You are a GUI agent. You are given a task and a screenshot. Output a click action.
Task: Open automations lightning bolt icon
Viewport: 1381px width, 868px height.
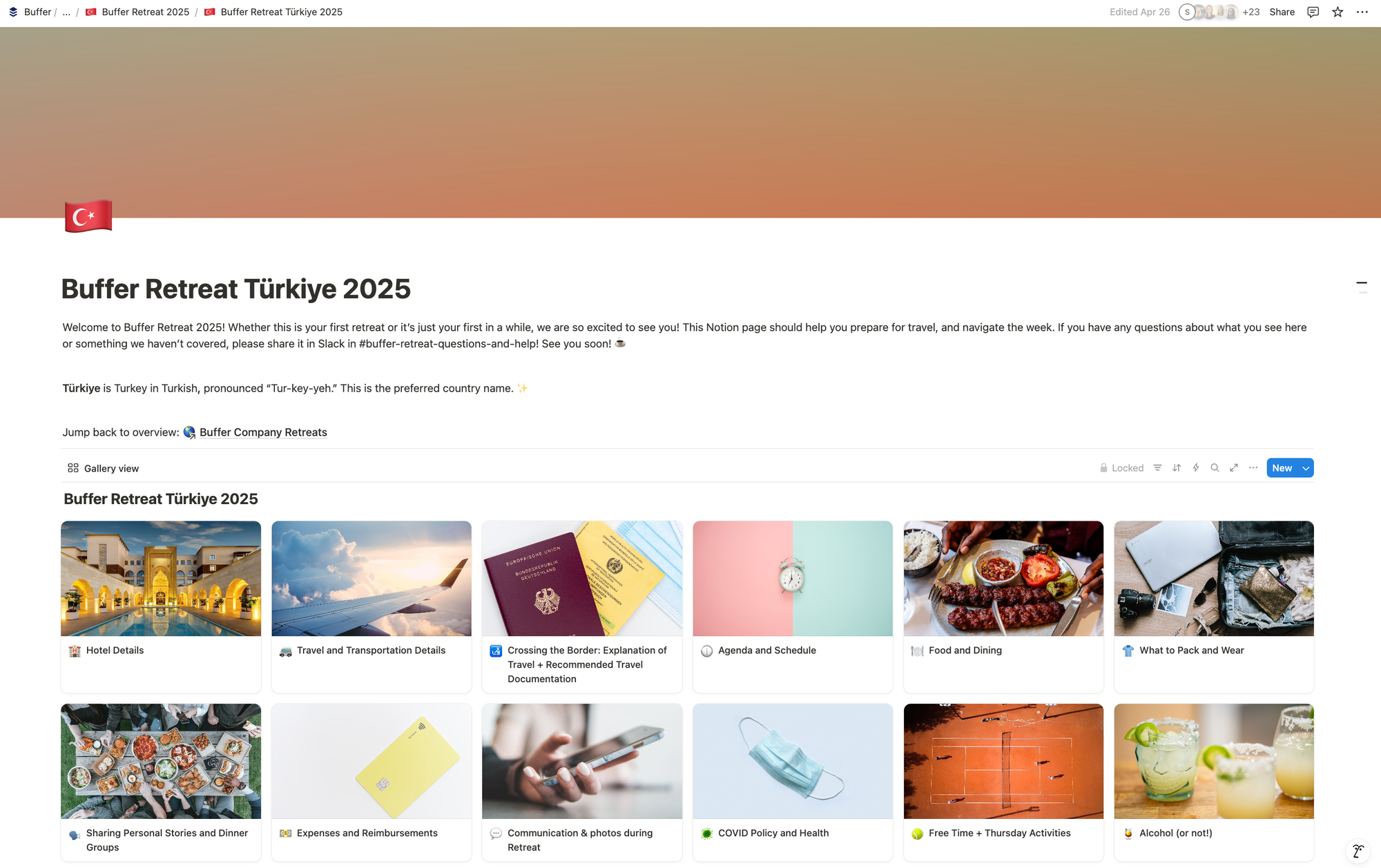point(1196,468)
